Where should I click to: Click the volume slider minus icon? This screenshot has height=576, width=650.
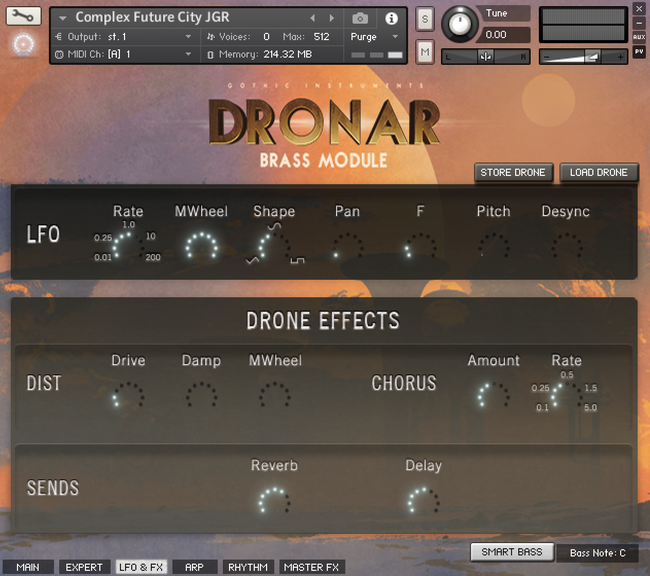point(546,57)
